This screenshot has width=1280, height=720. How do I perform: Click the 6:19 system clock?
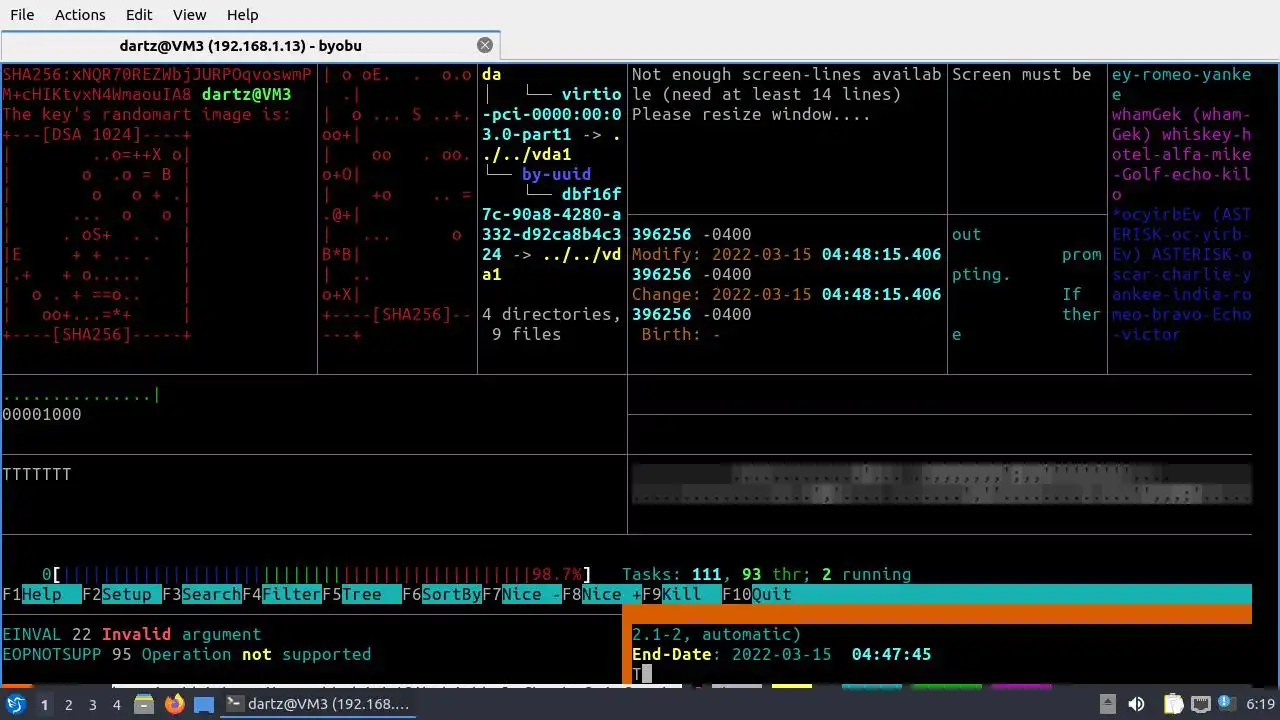coord(1260,705)
